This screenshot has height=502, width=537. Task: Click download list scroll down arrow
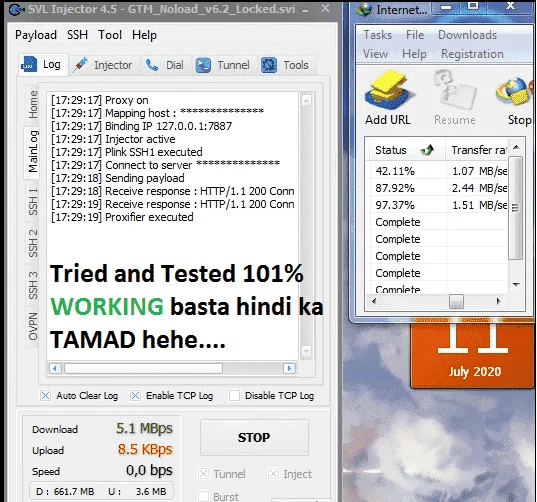[x=516, y=284]
